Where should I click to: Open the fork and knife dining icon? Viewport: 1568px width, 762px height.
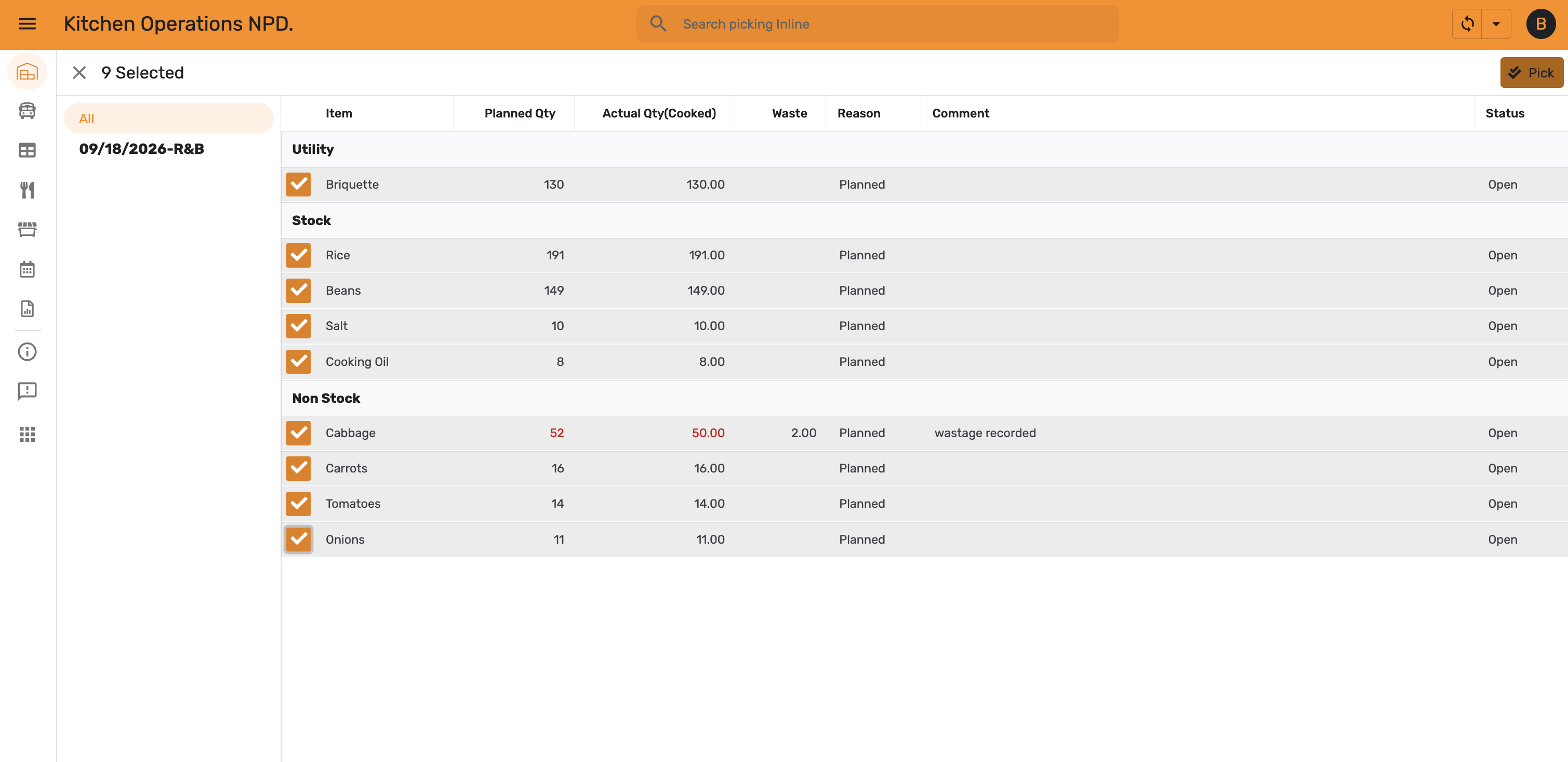(28, 190)
